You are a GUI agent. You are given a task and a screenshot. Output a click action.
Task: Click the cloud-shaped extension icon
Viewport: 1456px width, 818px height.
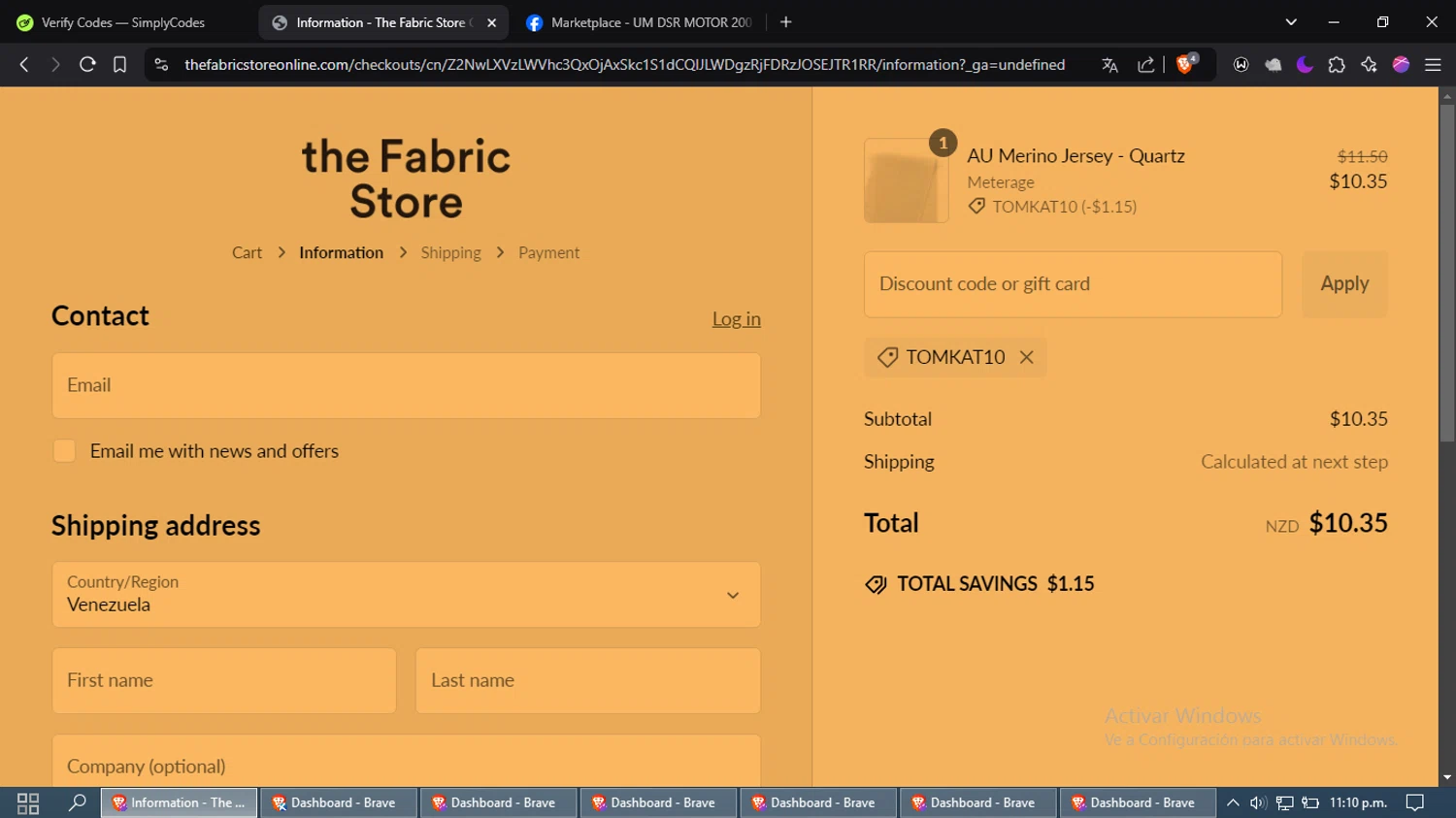pos(1273,65)
